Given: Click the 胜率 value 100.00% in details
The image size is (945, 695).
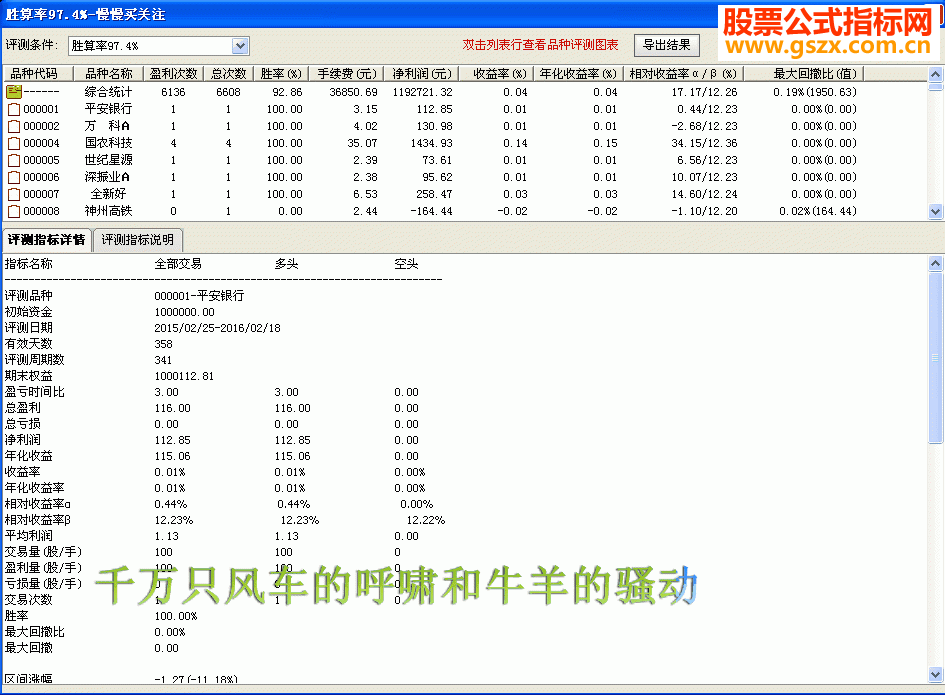Looking at the screenshot, I should click(176, 616).
